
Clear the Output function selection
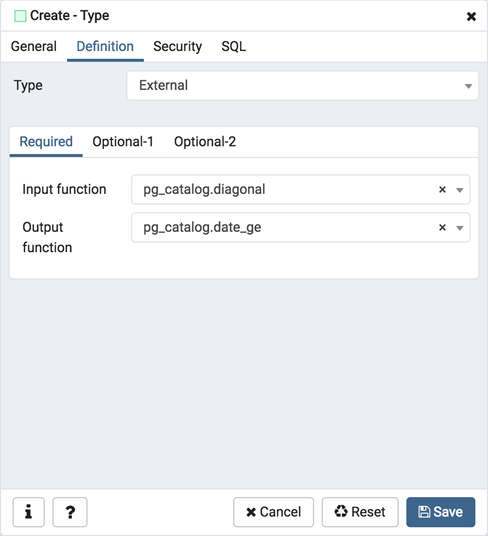[442, 227]
